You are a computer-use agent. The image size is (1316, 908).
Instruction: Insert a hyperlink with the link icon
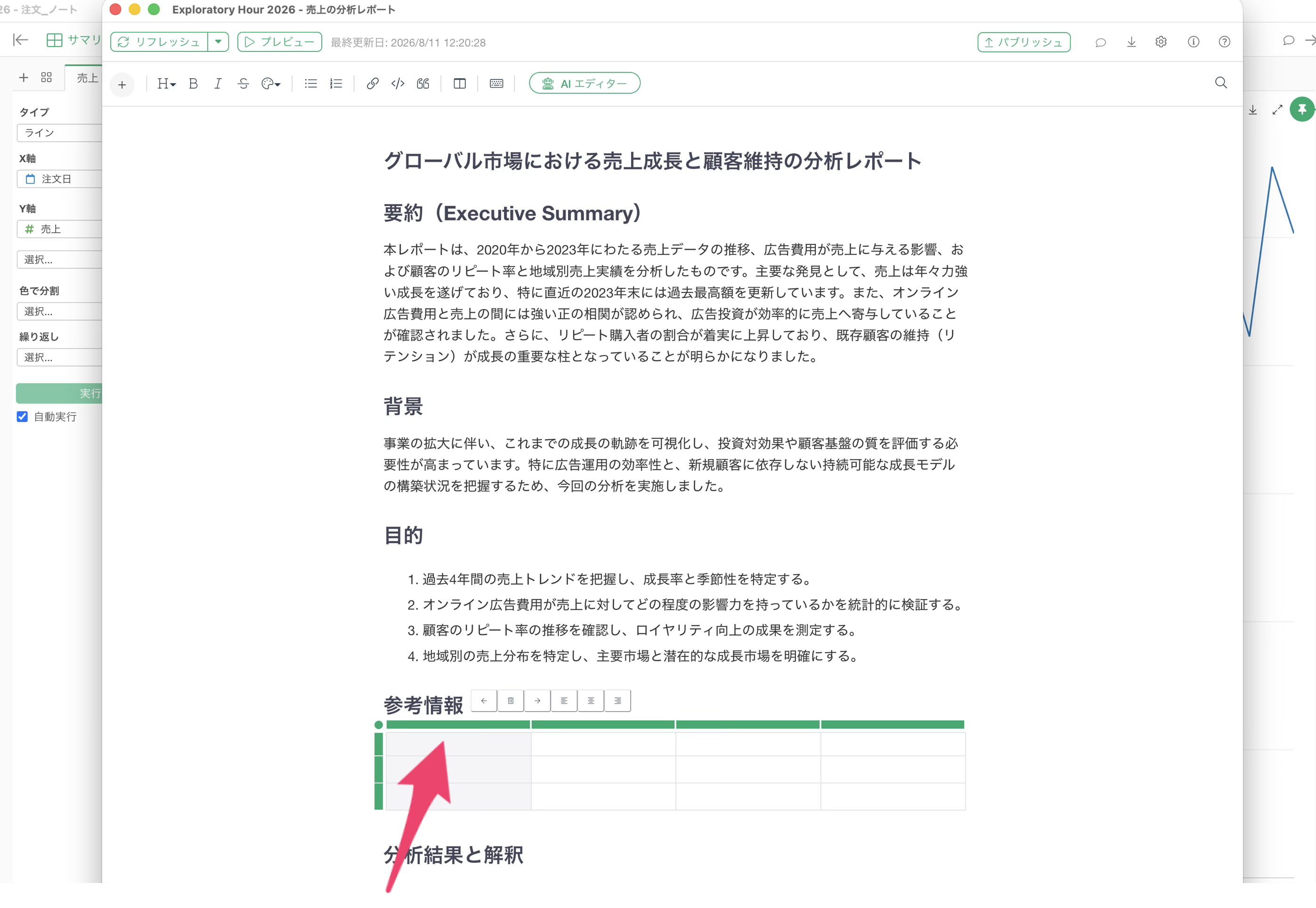click(373, 84)
